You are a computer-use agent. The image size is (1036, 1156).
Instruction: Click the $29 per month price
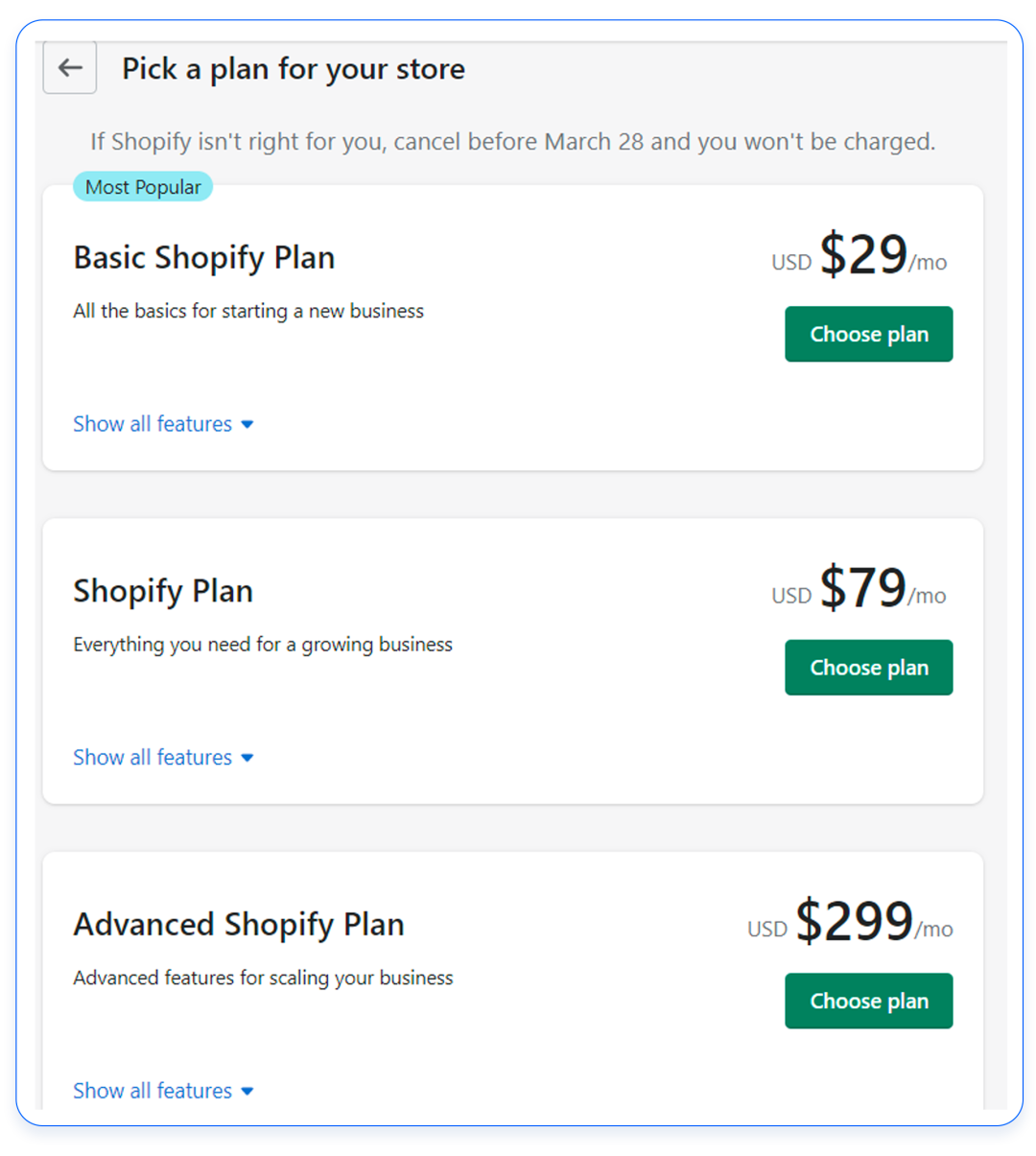[862, 256]
